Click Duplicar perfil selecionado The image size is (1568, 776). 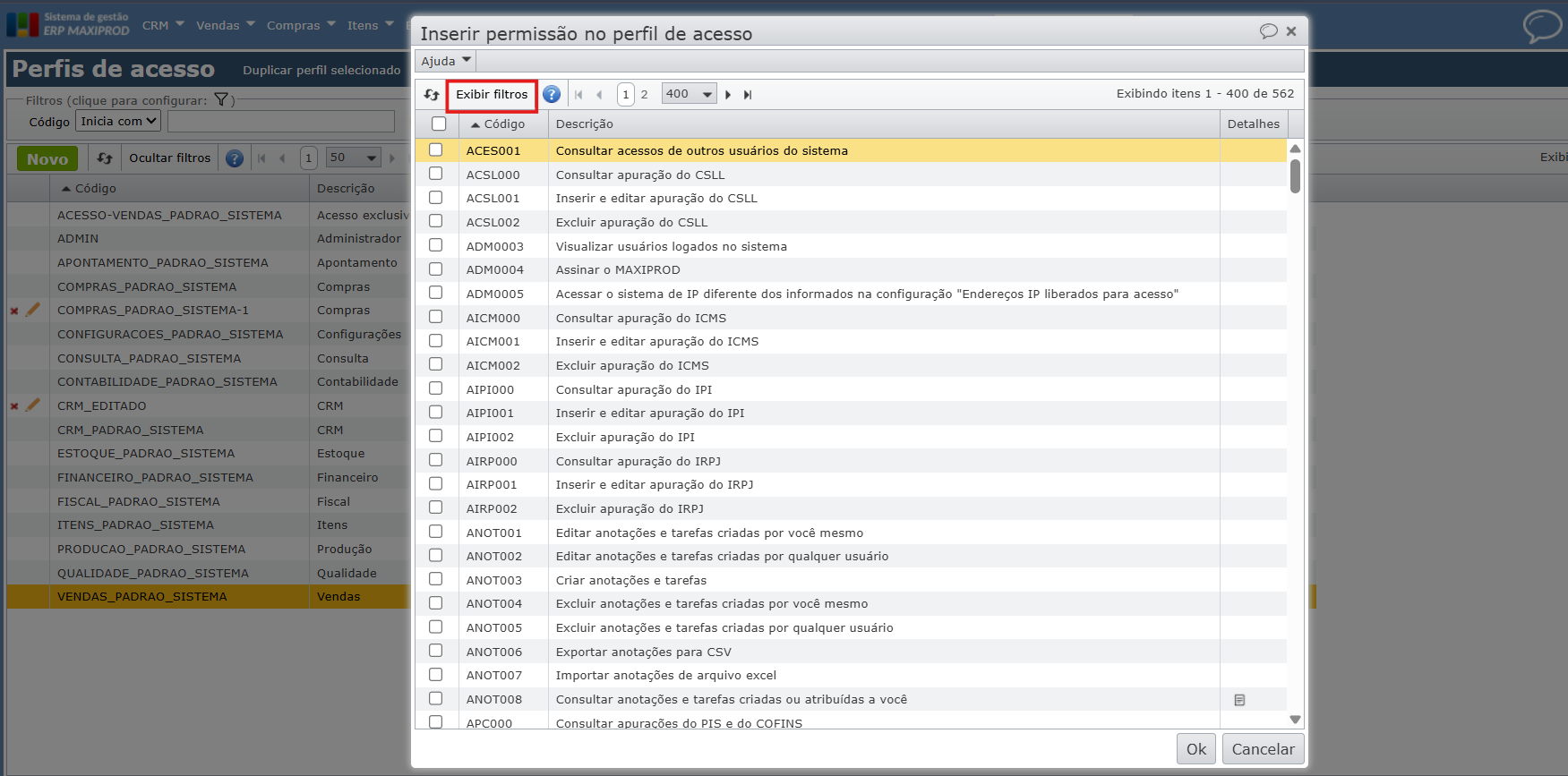click(321, 70)
